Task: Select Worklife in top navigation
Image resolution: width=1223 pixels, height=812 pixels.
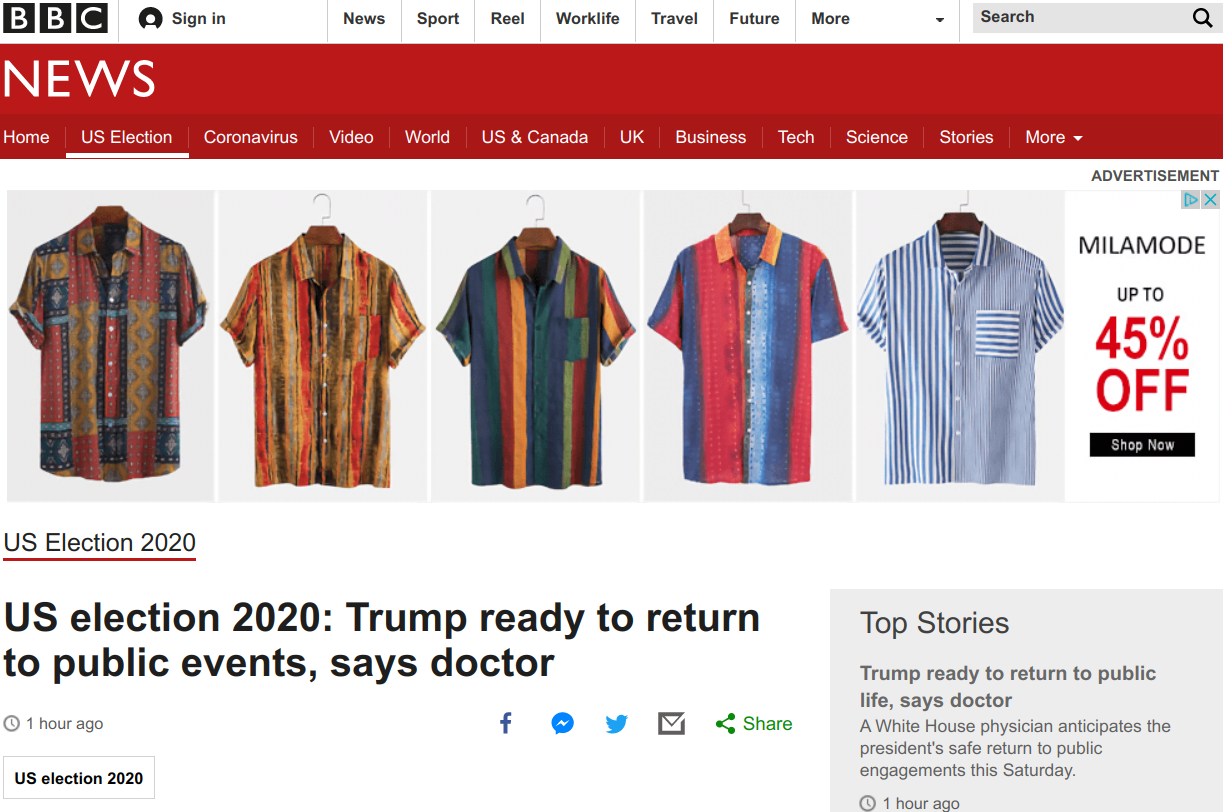Action: 587,19
